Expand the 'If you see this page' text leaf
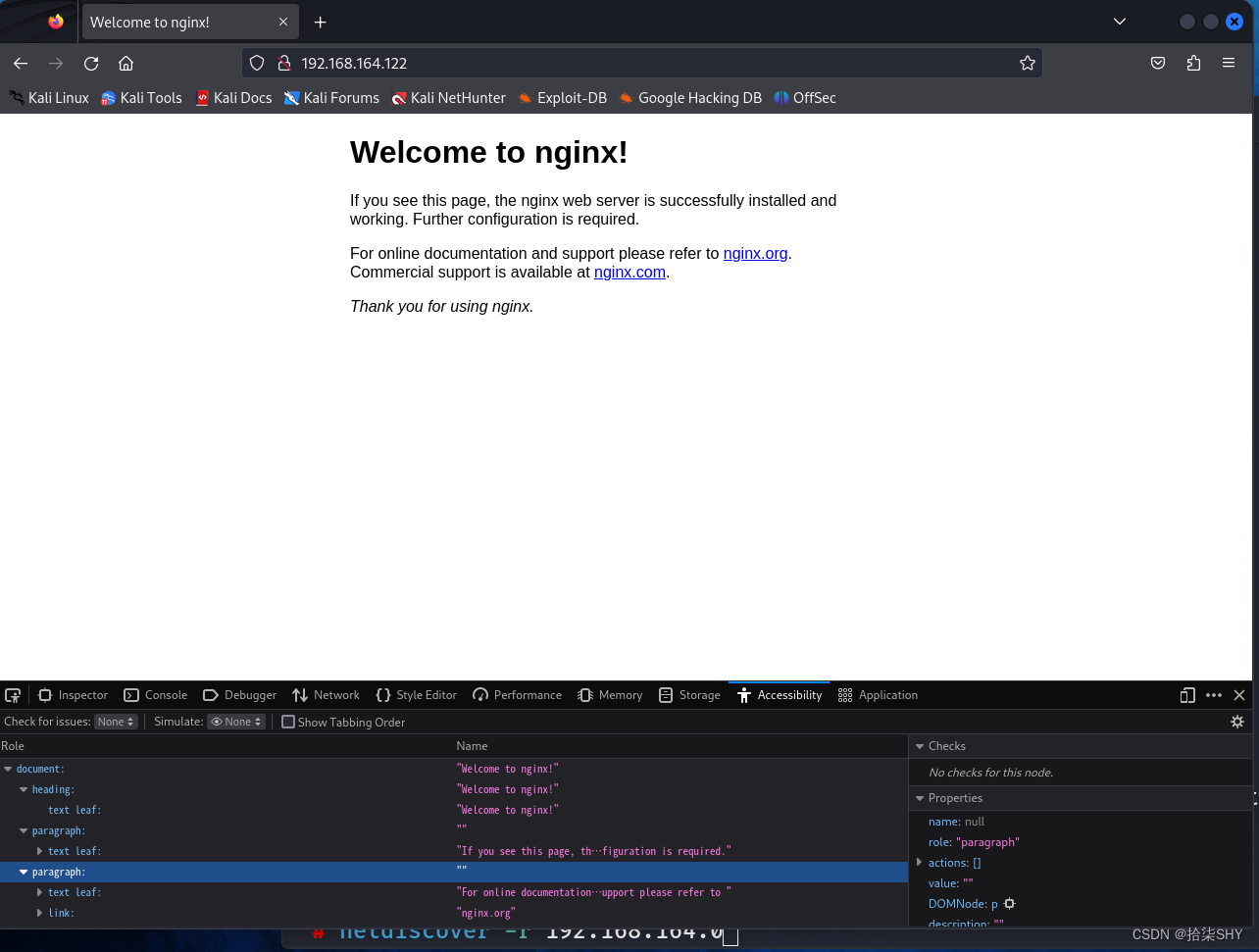Image resolution: width=1259 pixels, height=952 pixels. [39, 852]
